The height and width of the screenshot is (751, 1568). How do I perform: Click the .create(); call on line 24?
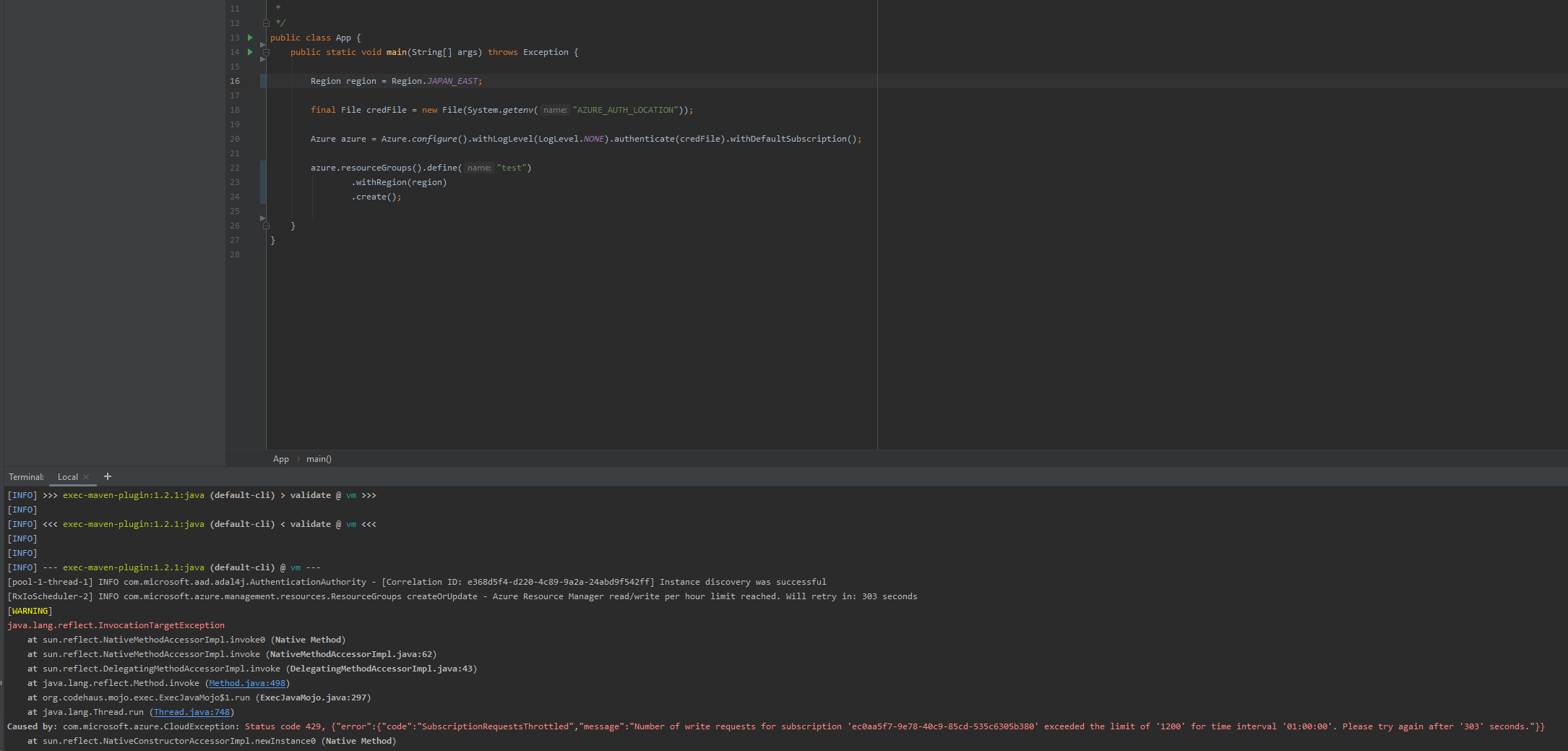tap(376, 197)
